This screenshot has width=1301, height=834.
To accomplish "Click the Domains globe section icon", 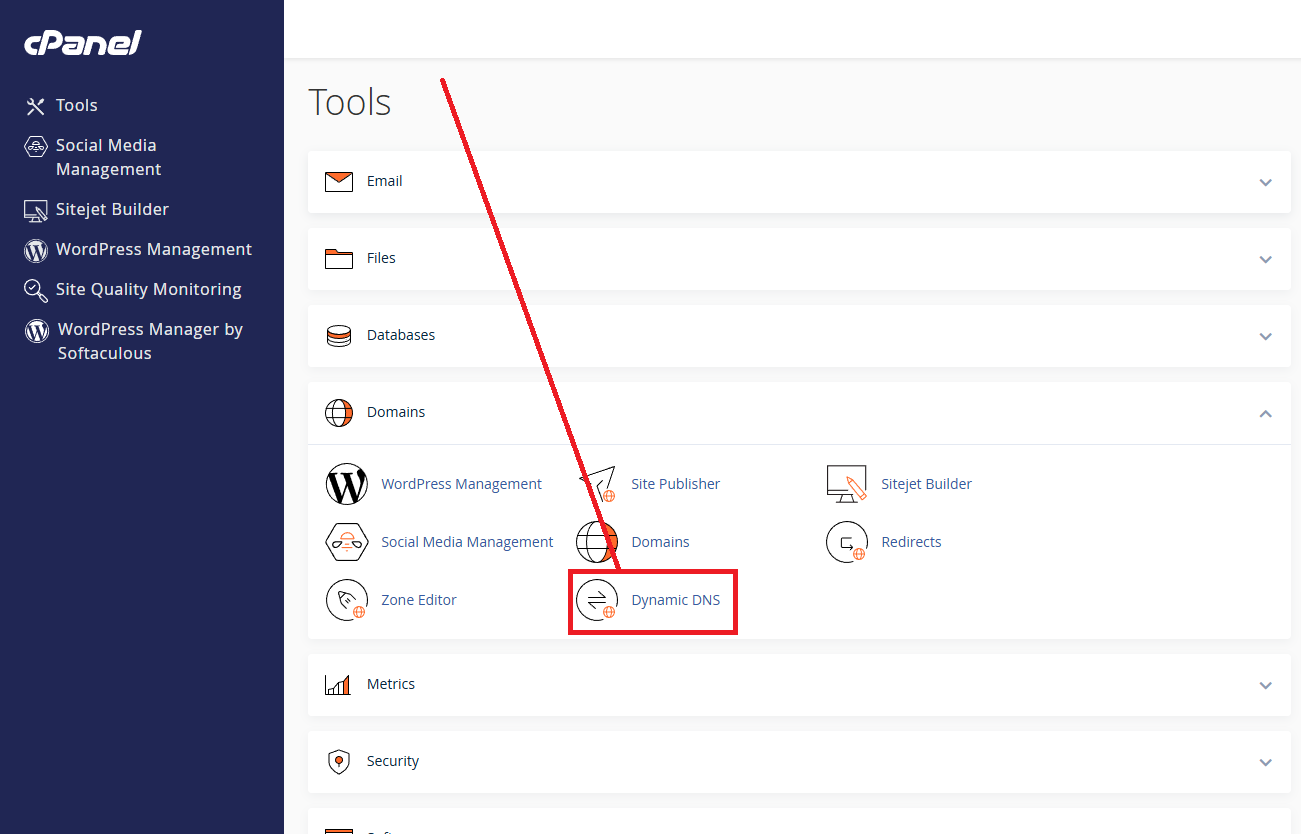I will [339, 413].
